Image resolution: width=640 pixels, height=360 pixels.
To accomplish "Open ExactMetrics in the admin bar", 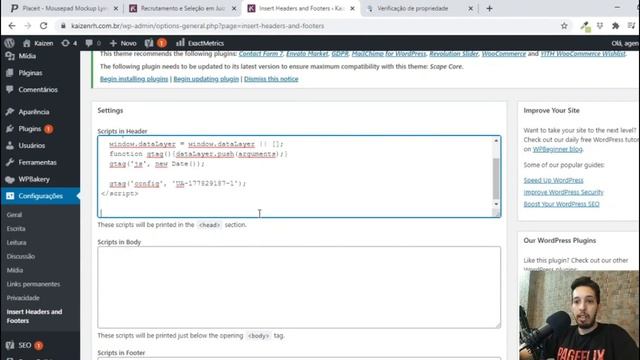I will 200,43.
